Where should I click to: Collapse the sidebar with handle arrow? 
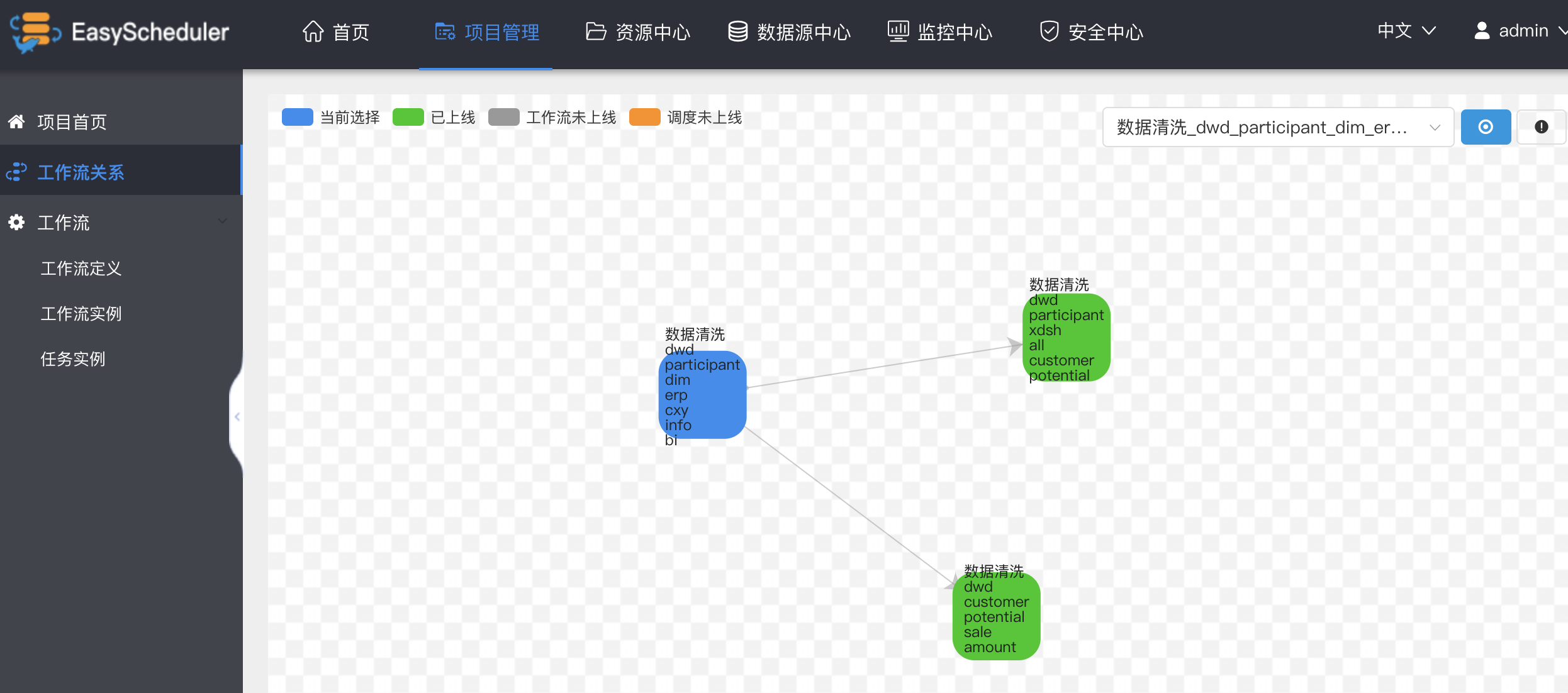coord(237,416)
